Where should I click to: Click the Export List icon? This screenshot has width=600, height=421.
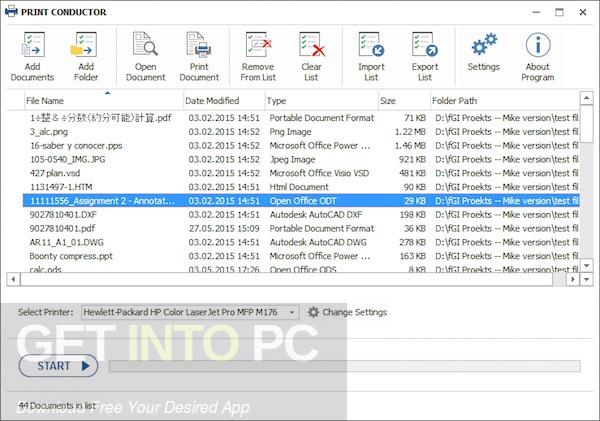pyautogui.click(x=425, y=44)
